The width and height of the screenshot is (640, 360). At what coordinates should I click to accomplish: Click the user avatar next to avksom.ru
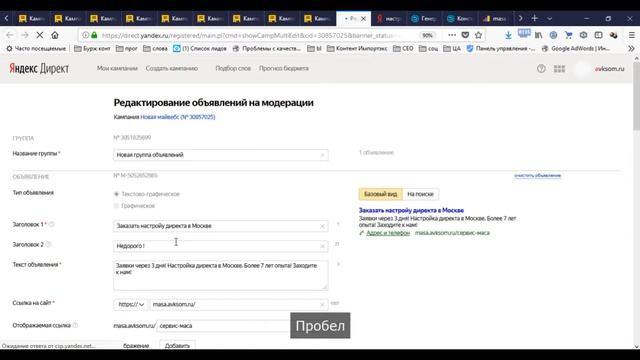[x=582, y=69]
